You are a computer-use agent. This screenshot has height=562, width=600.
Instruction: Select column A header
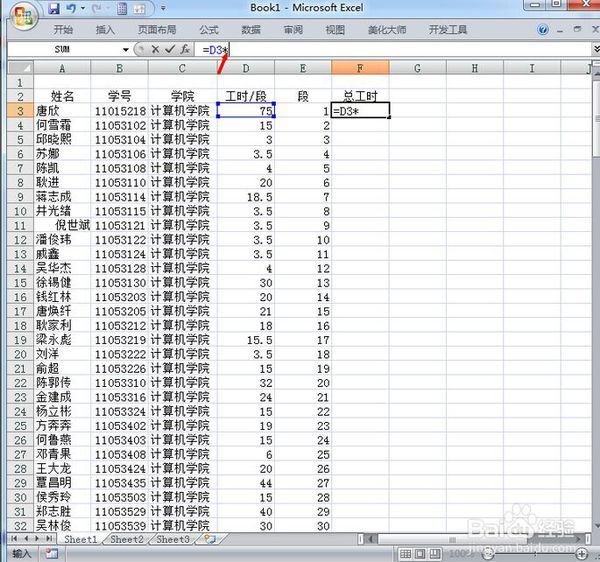point(62,68)
